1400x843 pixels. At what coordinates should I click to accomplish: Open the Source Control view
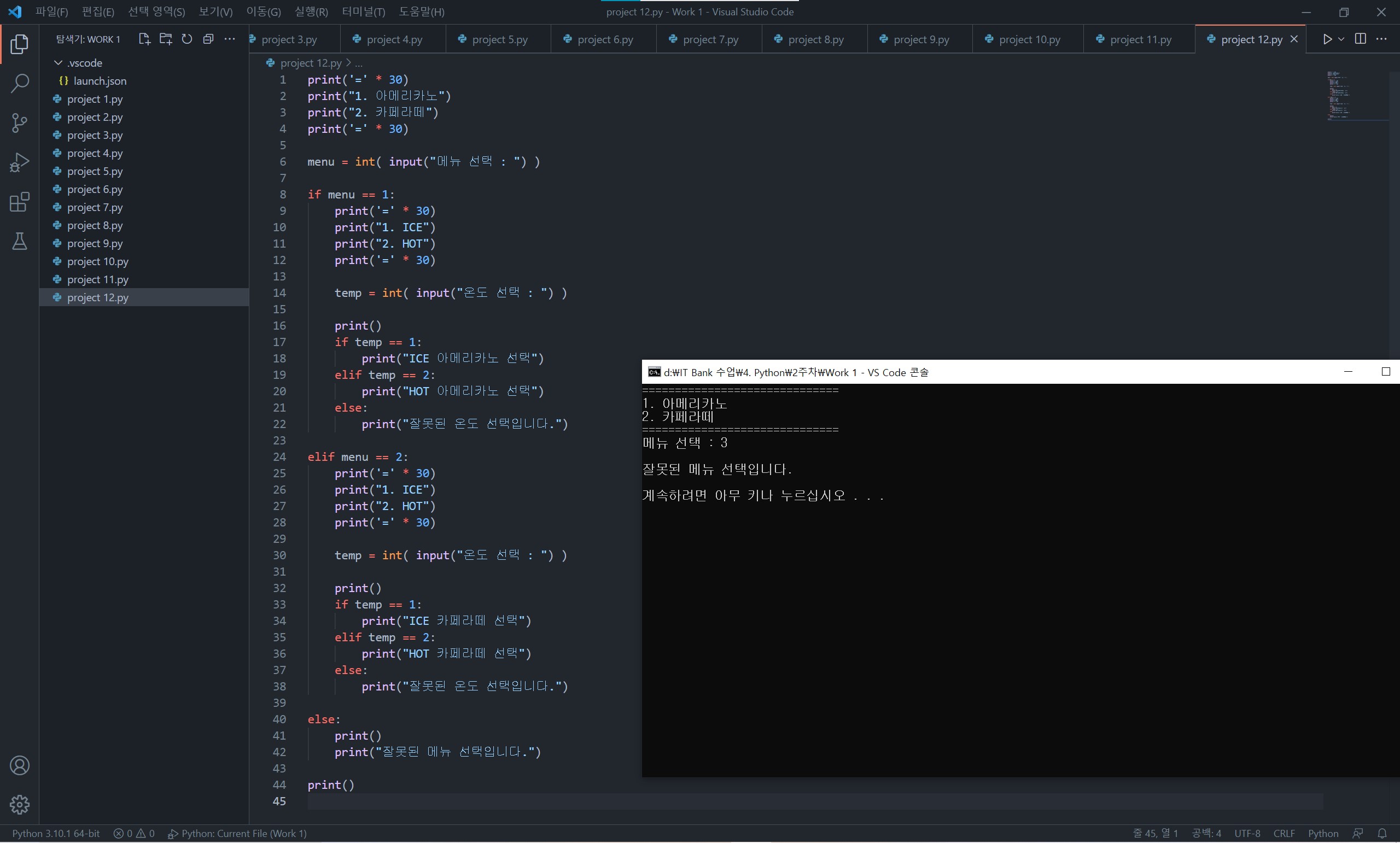click(19, 122)
